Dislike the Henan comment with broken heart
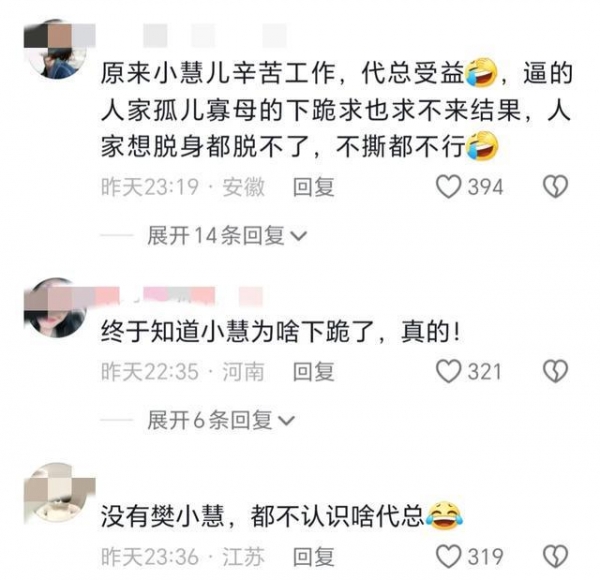Viewport: 600px width, 580px height. [x=555, y=371]
